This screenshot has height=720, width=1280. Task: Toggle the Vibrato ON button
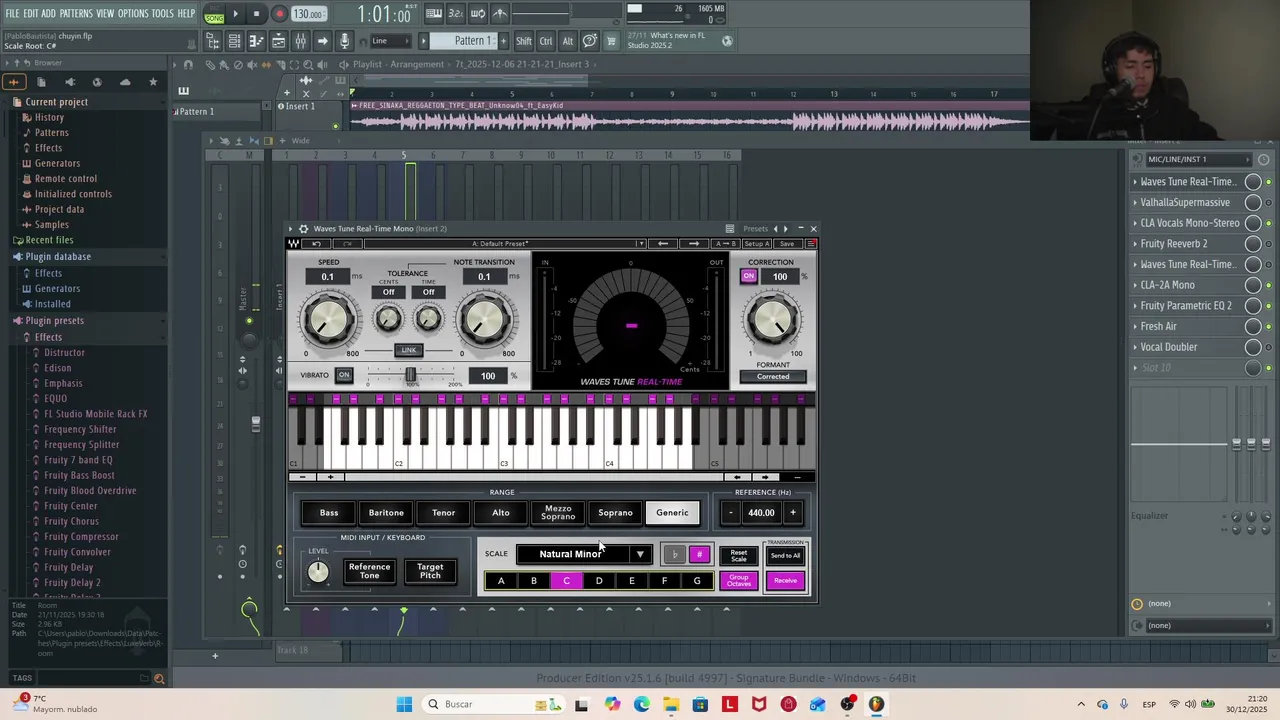344,376
